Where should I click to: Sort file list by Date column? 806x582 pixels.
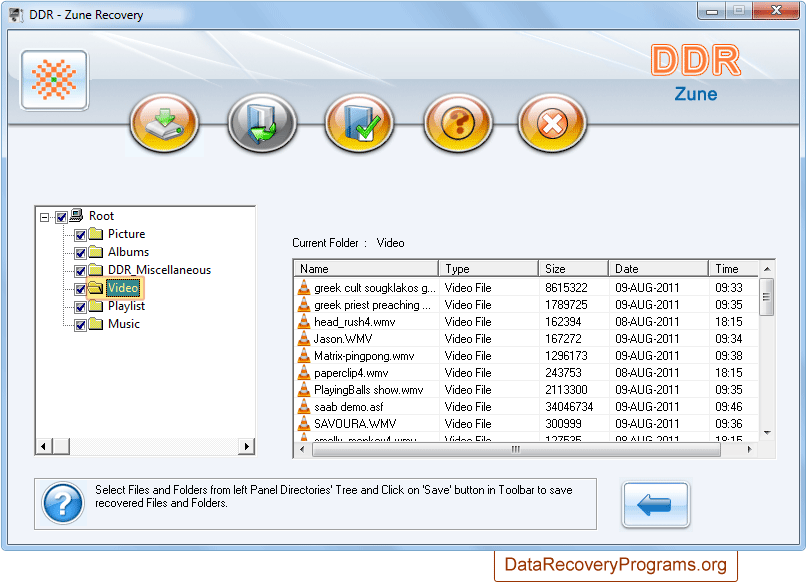click(x=658, y=269)
